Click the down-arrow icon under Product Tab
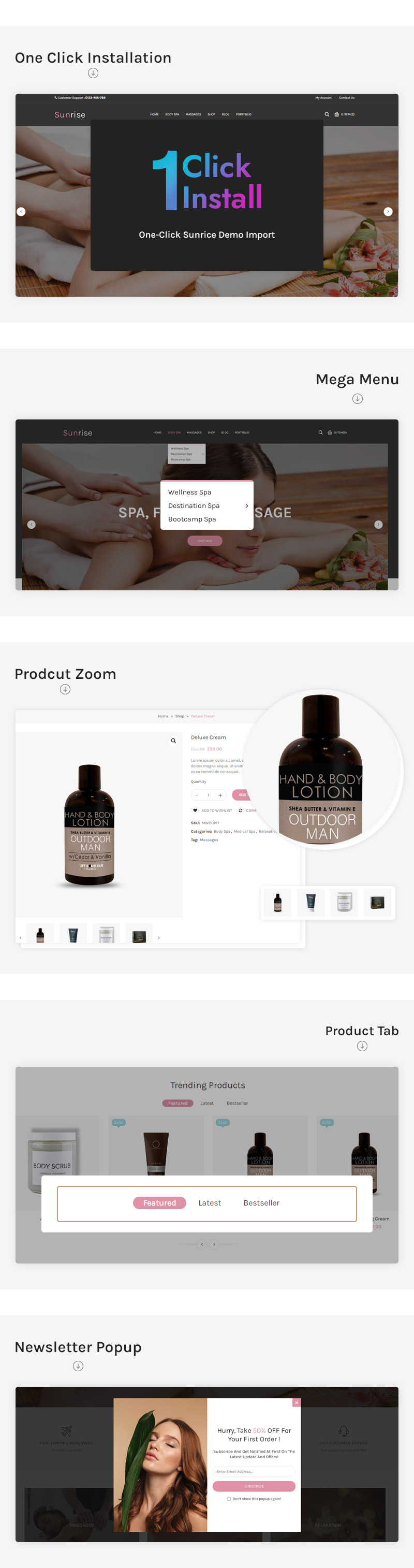 pos(362,1046)
